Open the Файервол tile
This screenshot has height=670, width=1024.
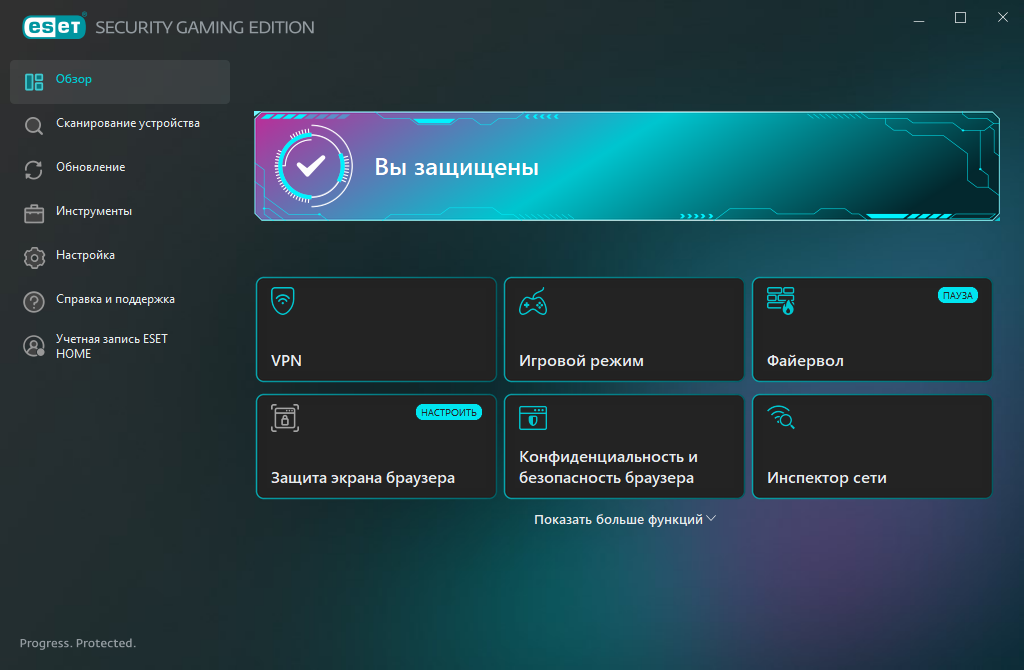(872, 329)
